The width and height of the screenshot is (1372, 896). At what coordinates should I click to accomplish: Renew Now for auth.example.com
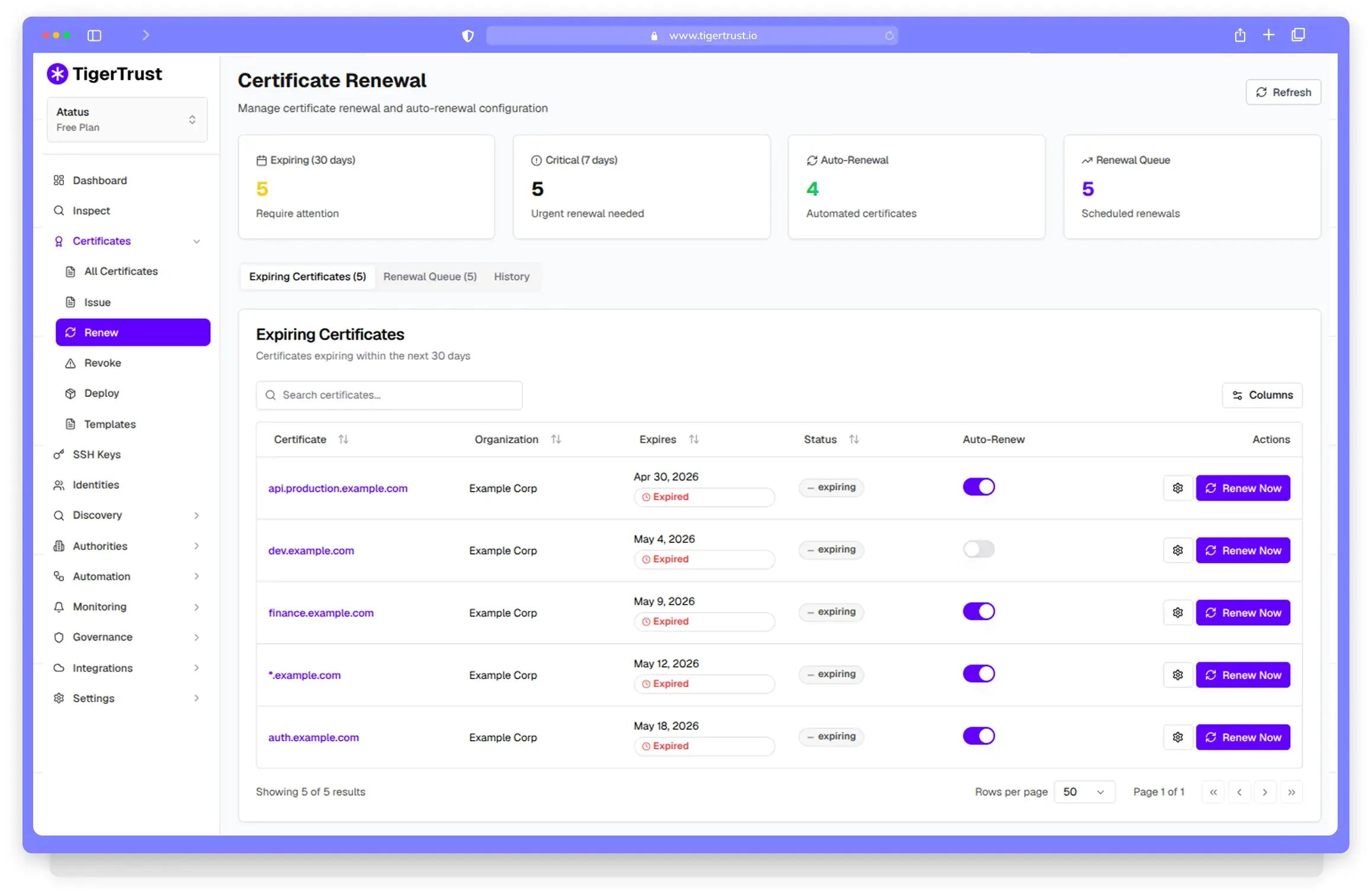pyautogui.click(x=1243, y=737)
